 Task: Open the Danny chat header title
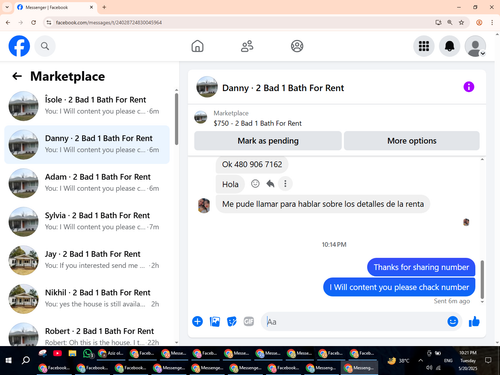pos(283,88)
